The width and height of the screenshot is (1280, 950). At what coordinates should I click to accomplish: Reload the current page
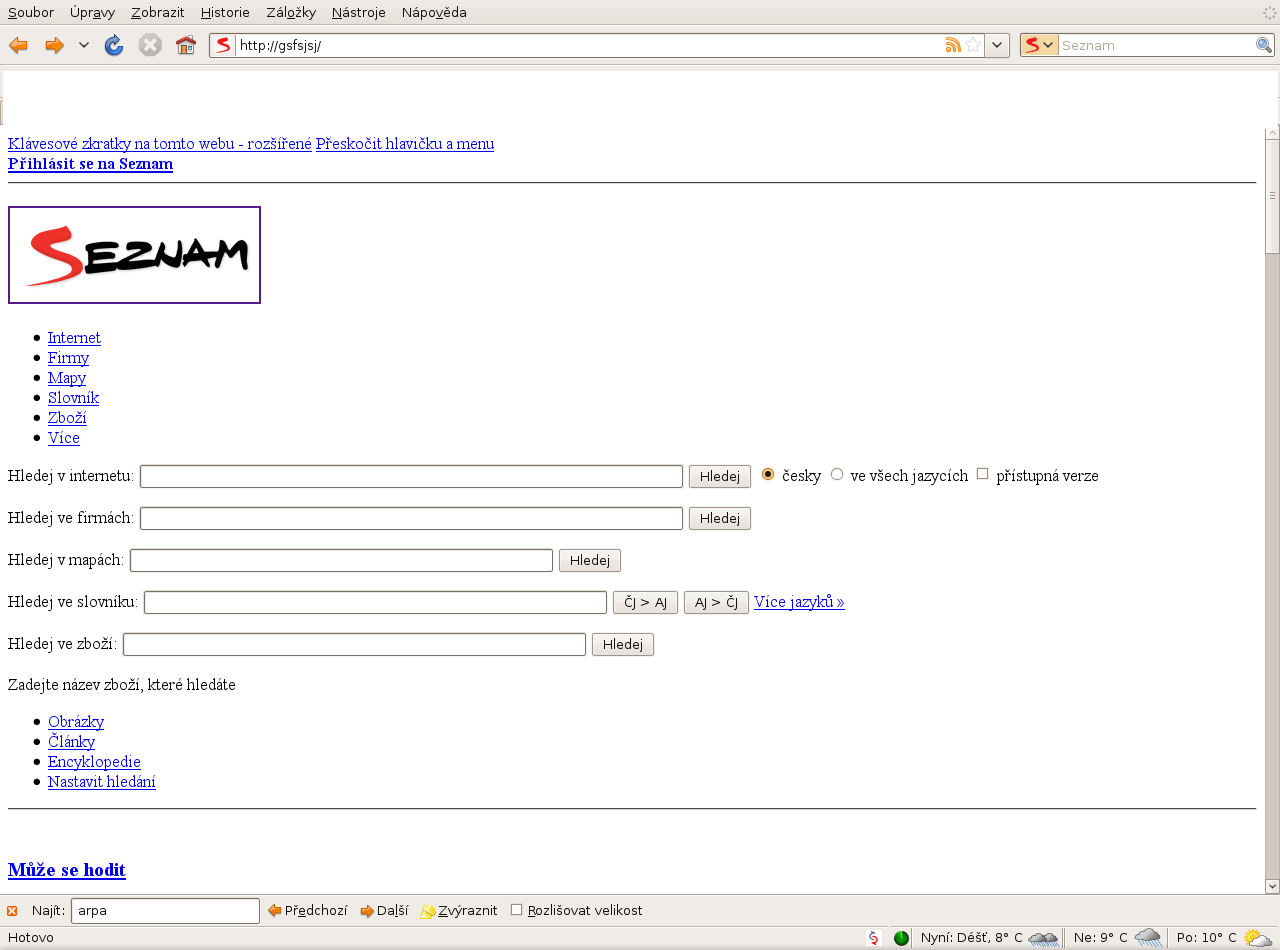point(114,45)
